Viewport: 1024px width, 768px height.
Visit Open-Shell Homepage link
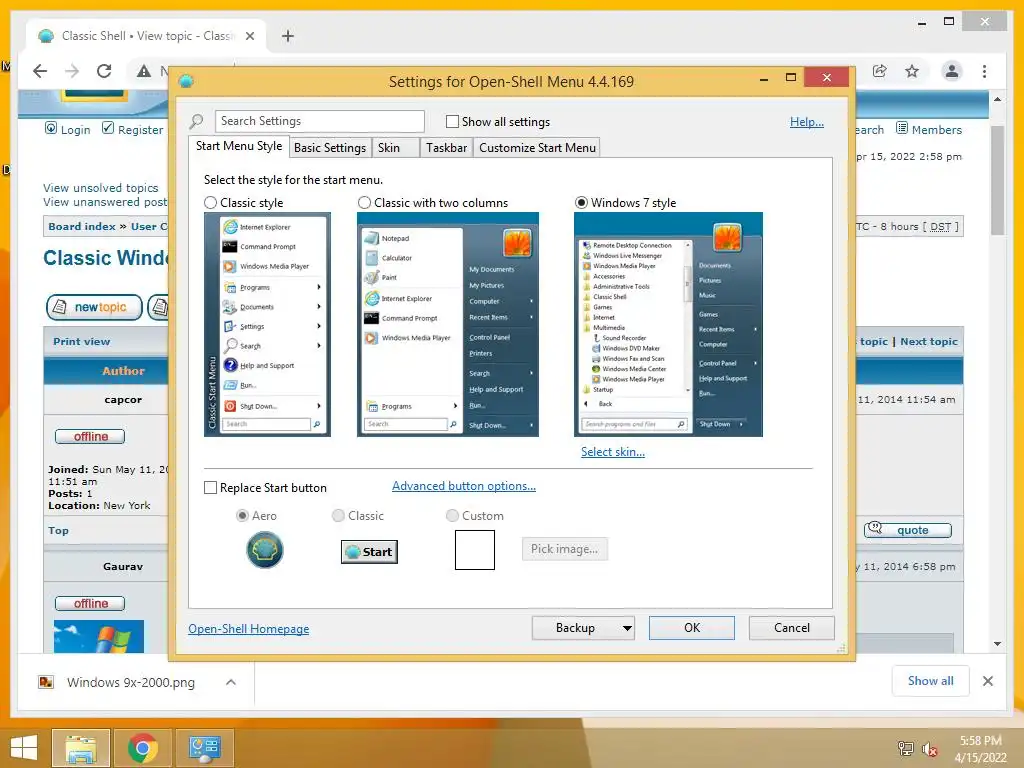tap(248, 629)
